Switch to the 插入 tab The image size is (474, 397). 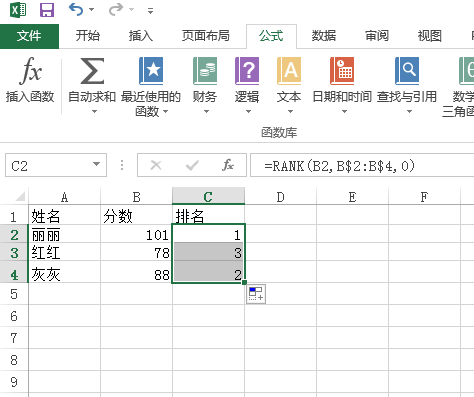[x=141, y=36]
